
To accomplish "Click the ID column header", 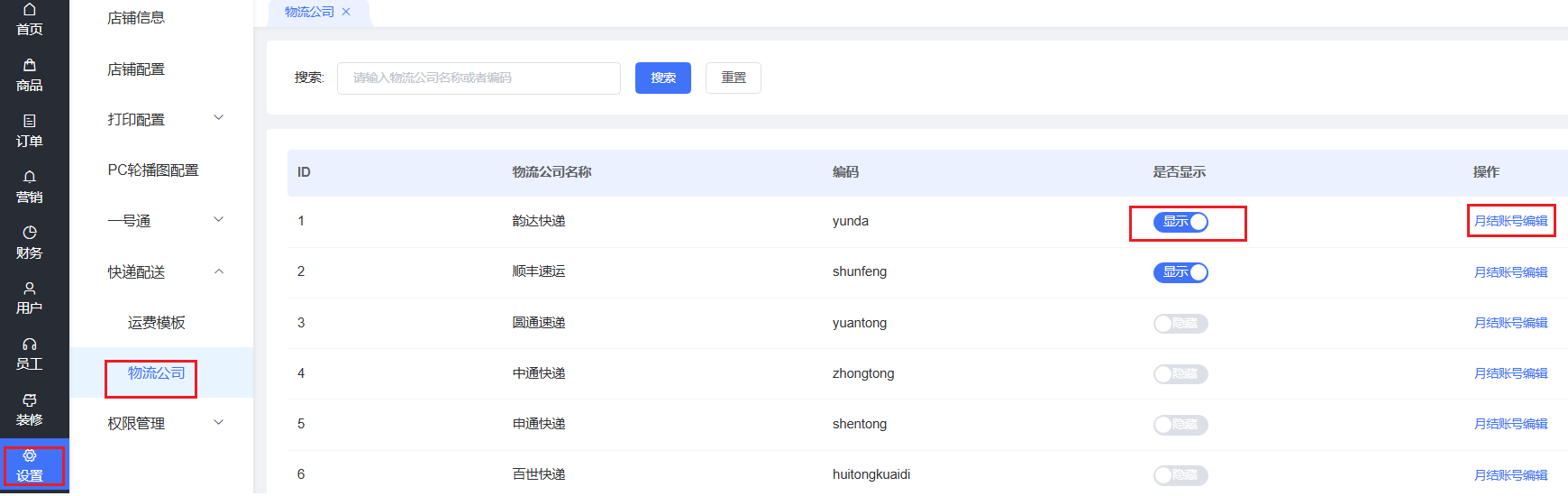I will [x=304, y=172].
